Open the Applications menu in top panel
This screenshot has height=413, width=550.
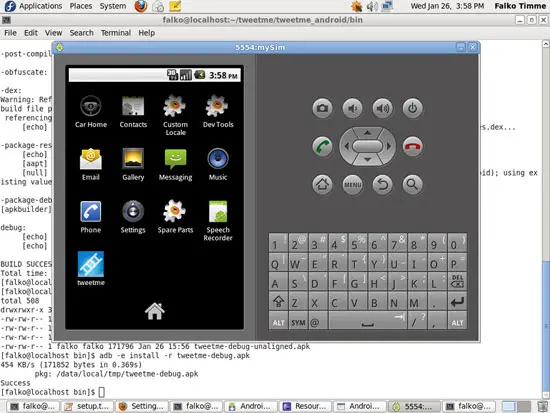coord(40,6)
